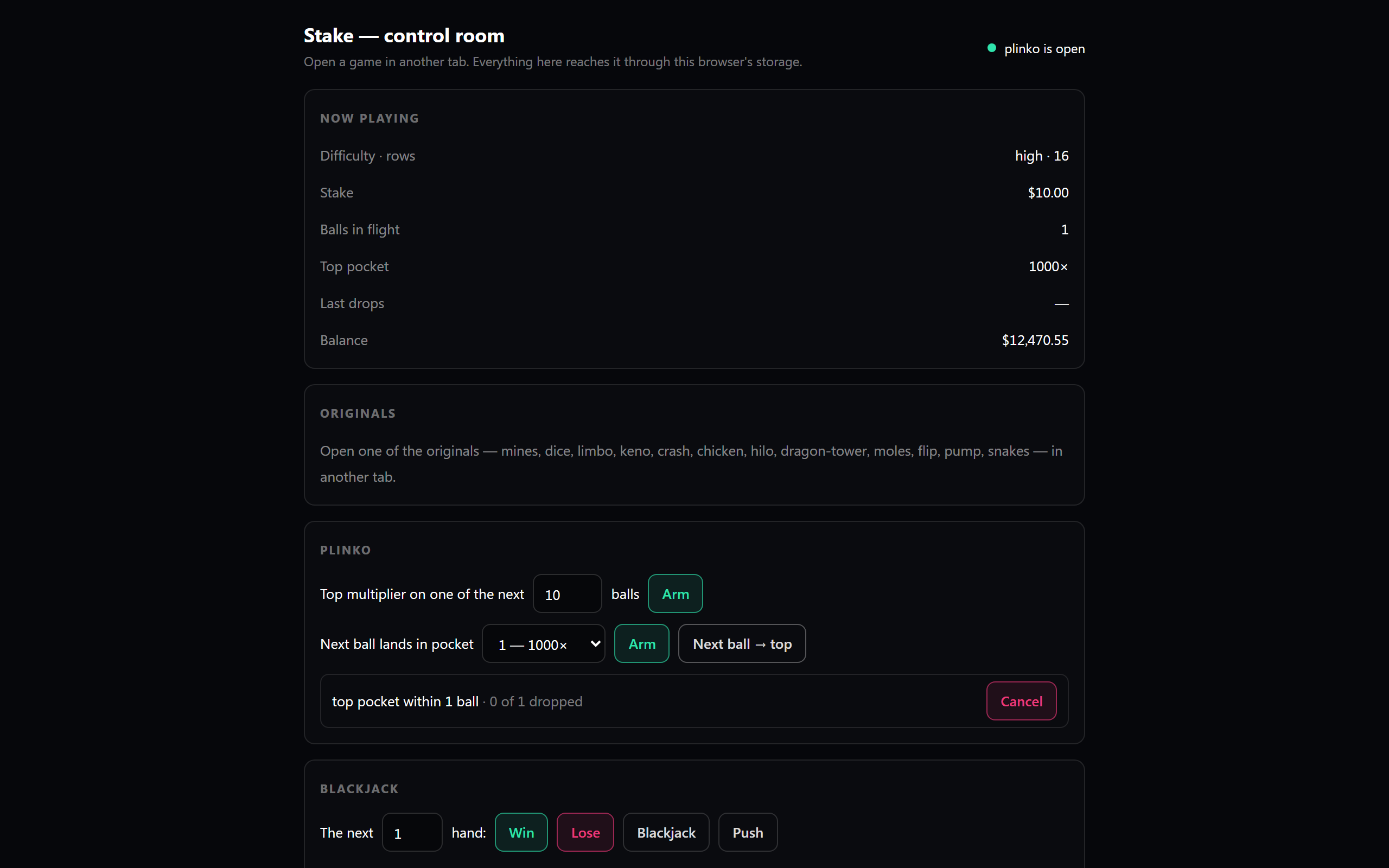Click the 'top pocket within 1 ball' status
This screenshot has width=1389, height=868.
coord(405,701)
